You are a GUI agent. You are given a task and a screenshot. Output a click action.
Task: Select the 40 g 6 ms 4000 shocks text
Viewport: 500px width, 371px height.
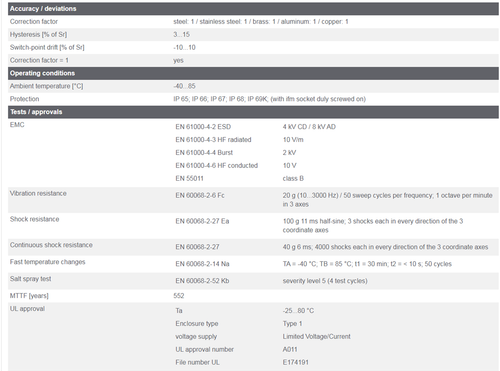tap(385, 247)
